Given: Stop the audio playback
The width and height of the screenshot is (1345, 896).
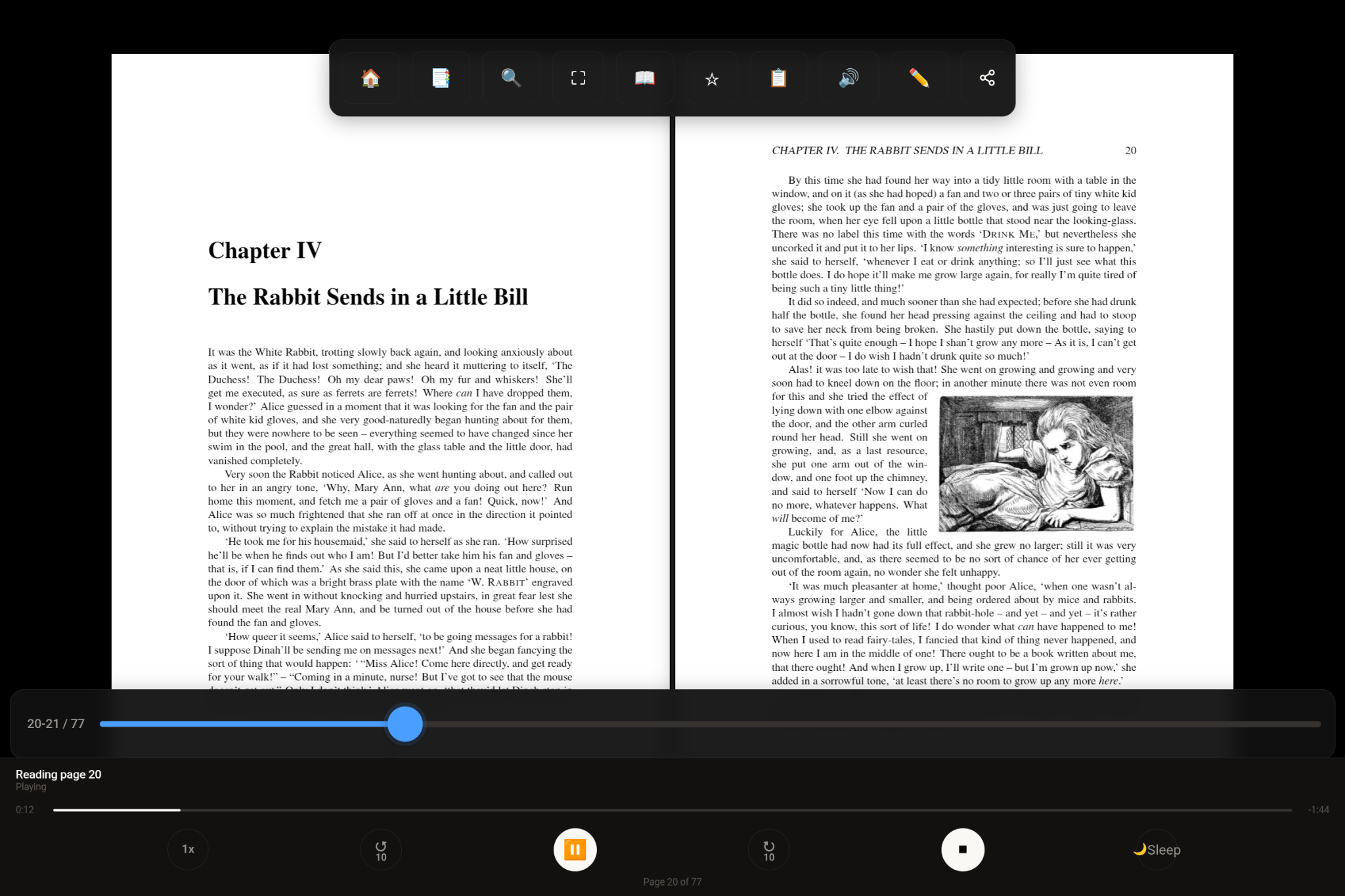Looking at the screenshot, I should pyautogui.click(x=963, y=849).
